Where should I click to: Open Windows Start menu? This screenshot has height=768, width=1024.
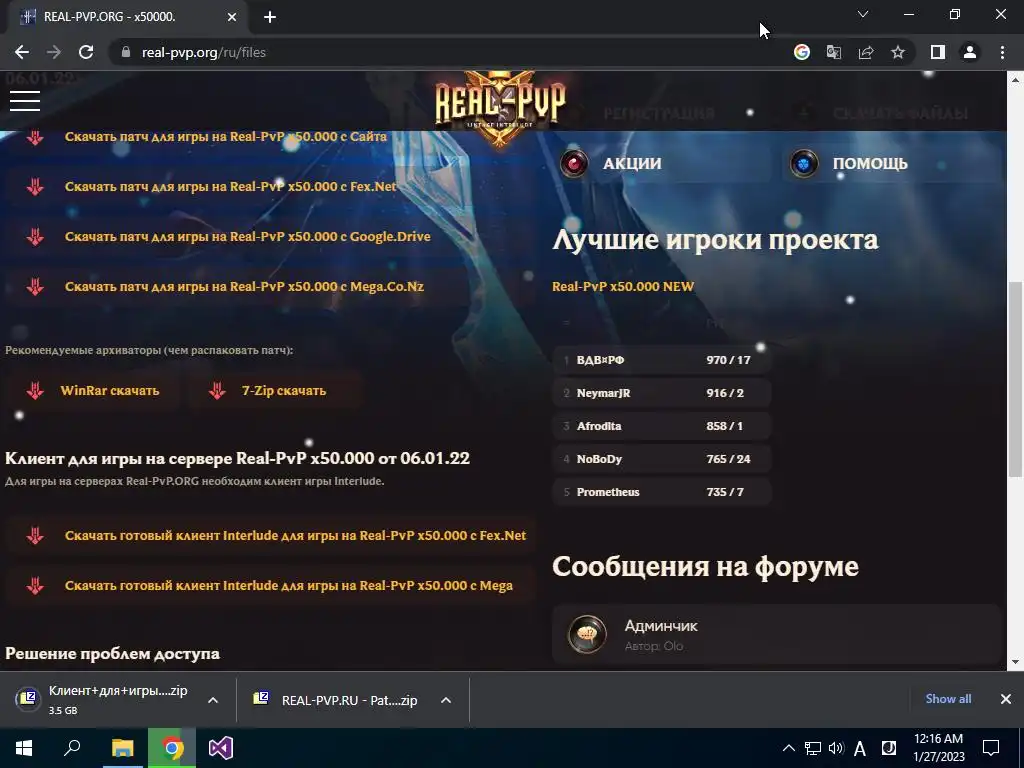click(x=24, y=748)
